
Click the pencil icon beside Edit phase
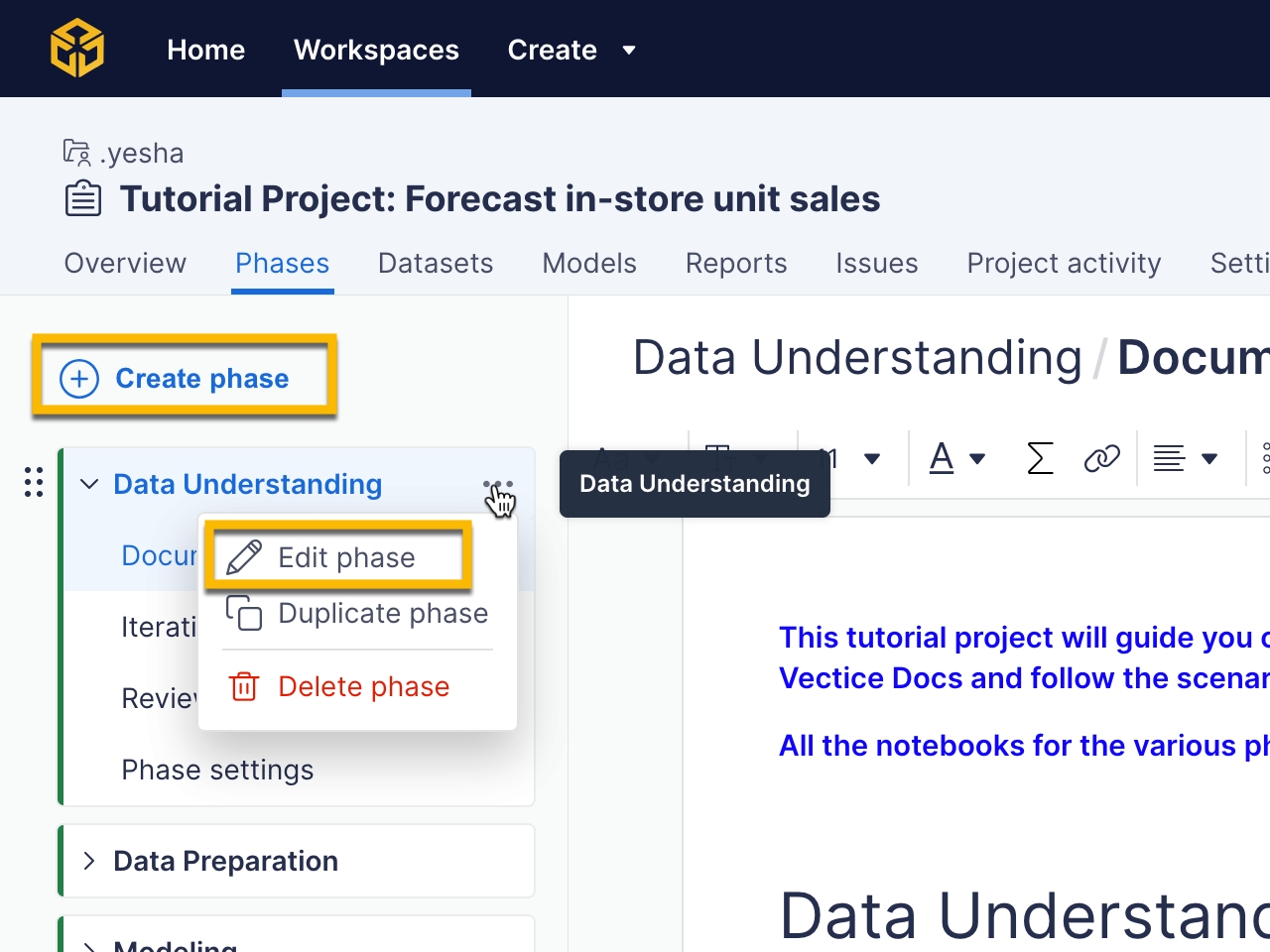pos(244,557)
